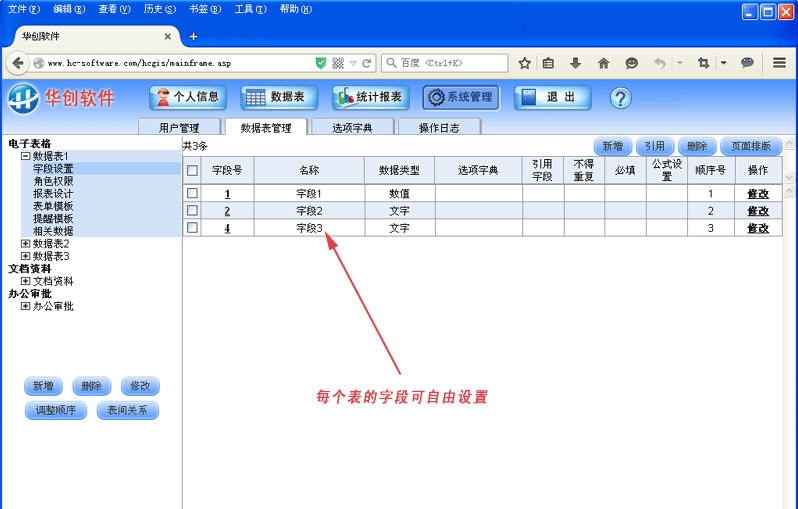The image size is (798, 509).
Task: Click the green shield security icon
Action: pyautogui.click(x=321, y=63)
